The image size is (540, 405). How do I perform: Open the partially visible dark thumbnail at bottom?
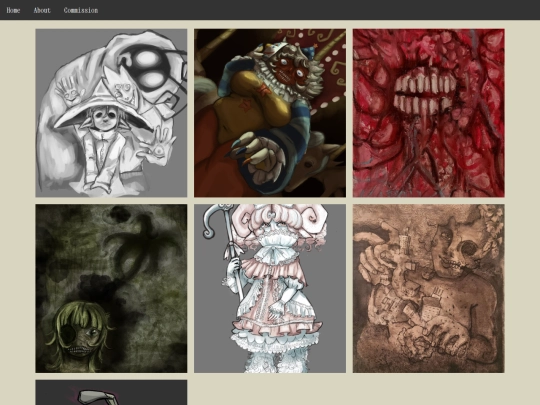pos(111,393)
